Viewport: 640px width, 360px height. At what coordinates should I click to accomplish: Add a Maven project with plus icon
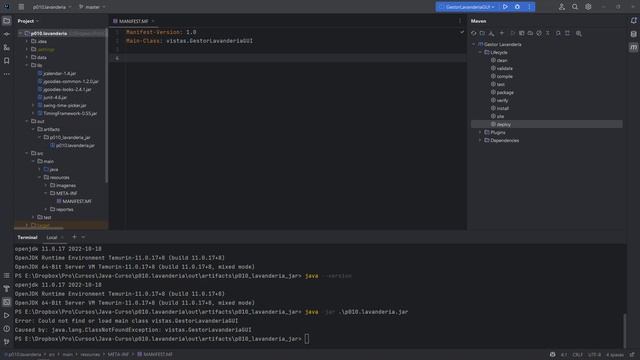coord(502,33)
